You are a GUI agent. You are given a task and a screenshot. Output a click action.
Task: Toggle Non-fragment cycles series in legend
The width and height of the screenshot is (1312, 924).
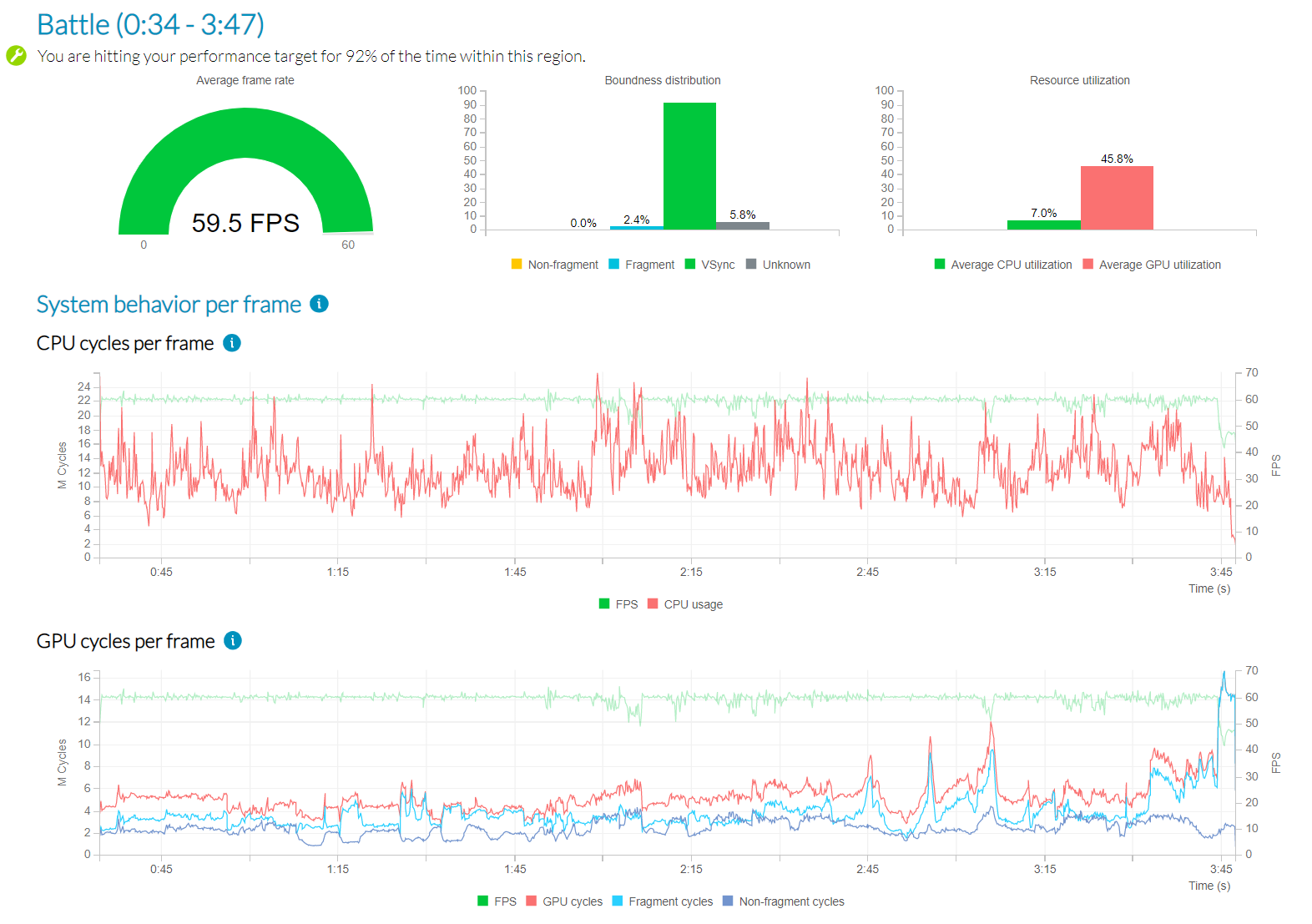click(x=784, y=901)
